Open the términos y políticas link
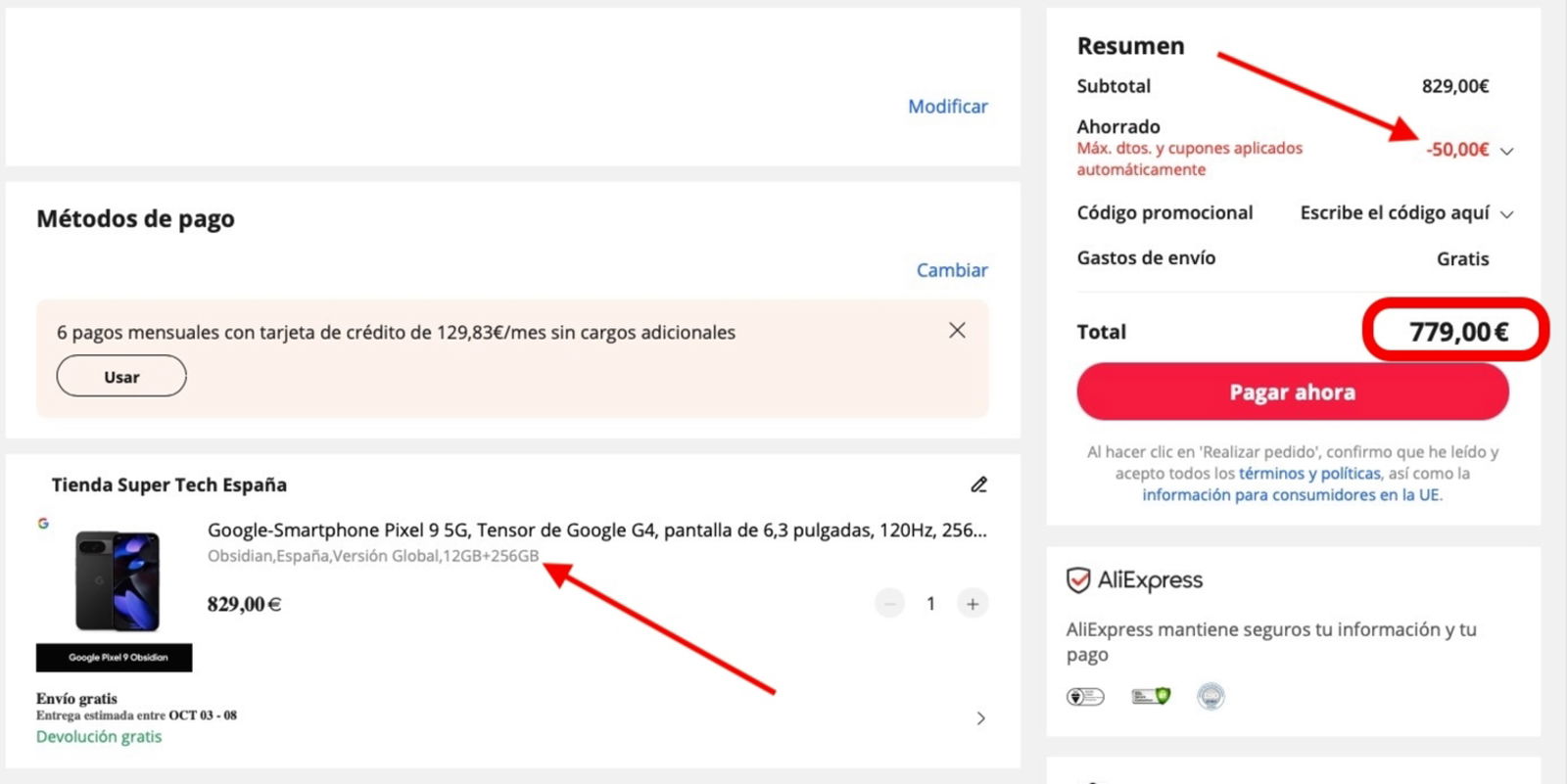The width and height of the screenshot is (1567, 784). point(1309,473)
